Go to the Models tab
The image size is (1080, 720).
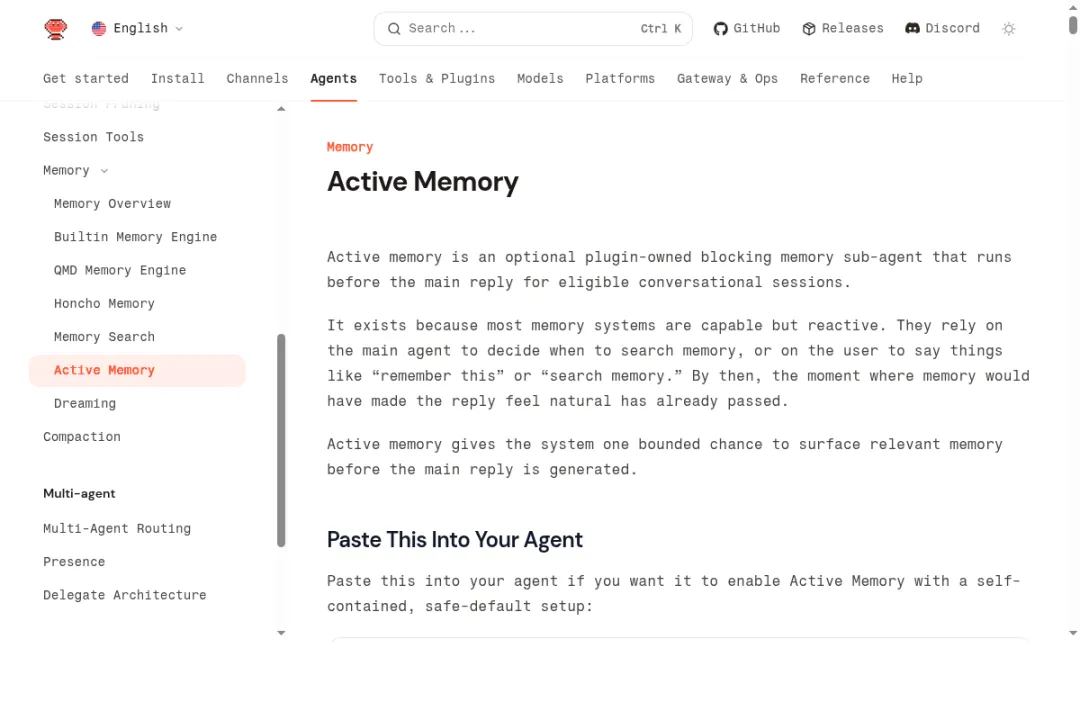click(540, 78)
